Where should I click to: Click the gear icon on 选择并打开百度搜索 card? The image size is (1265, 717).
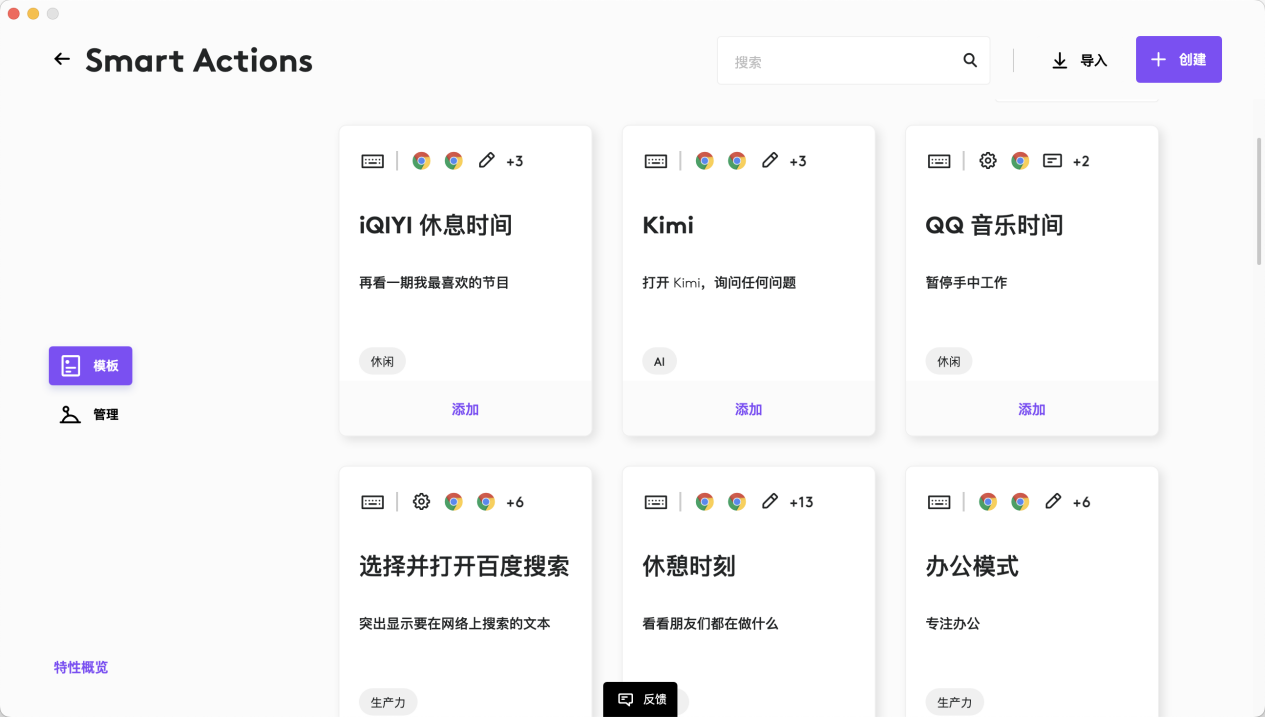tap(422, 502)
